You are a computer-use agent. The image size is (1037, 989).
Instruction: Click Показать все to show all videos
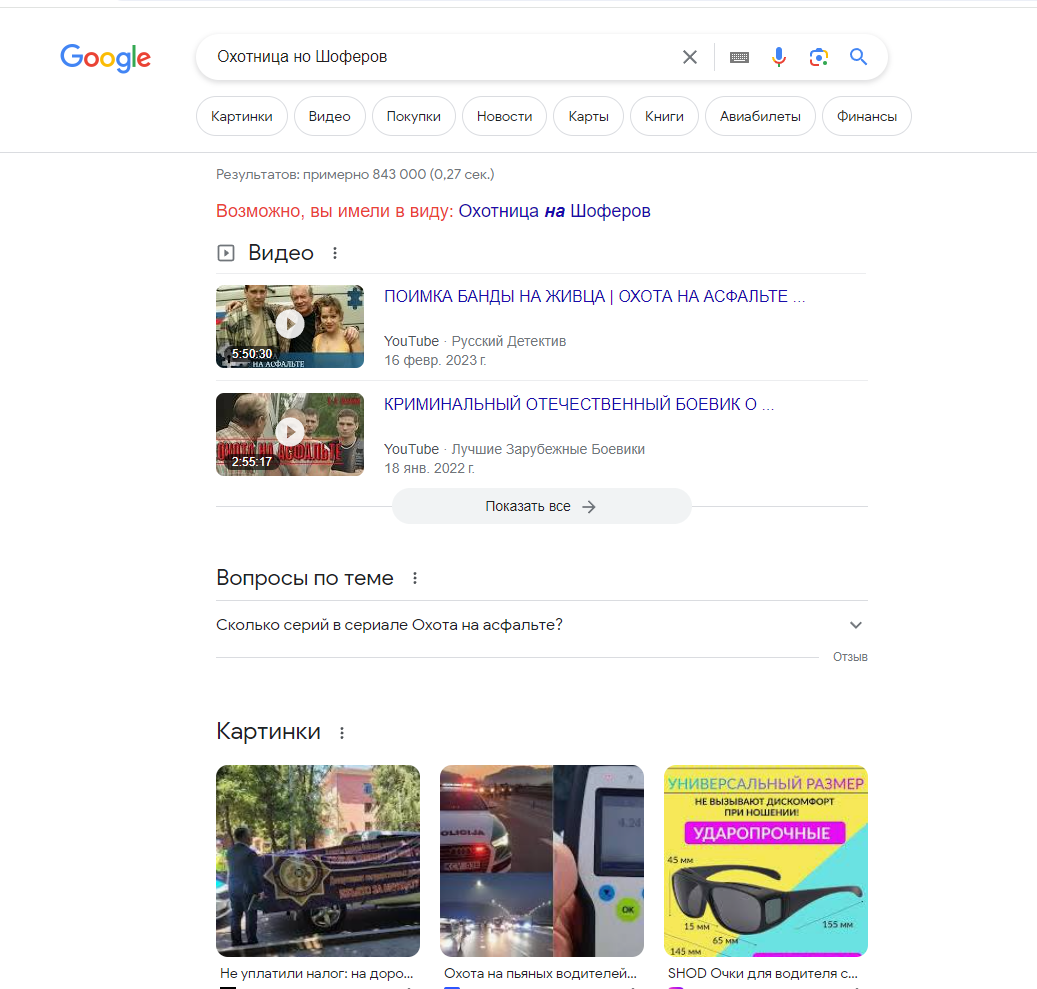click(542, 506)
